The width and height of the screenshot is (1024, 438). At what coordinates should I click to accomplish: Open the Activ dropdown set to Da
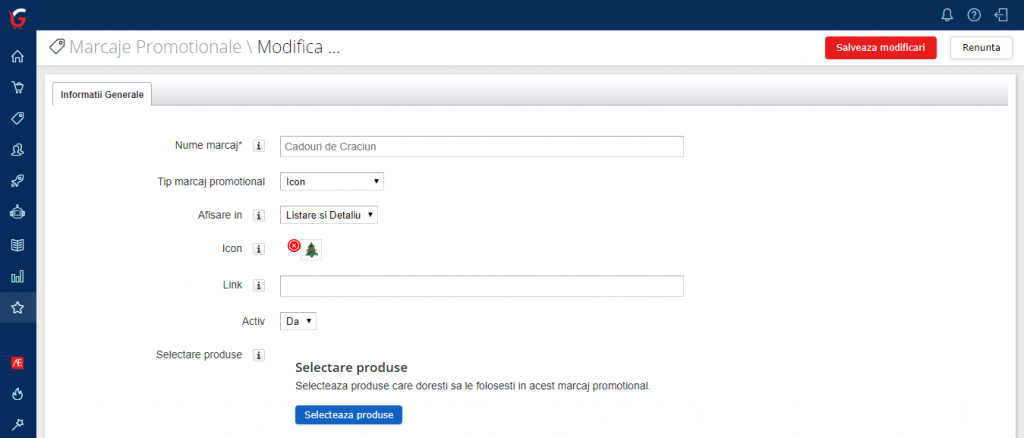point(298,321)
